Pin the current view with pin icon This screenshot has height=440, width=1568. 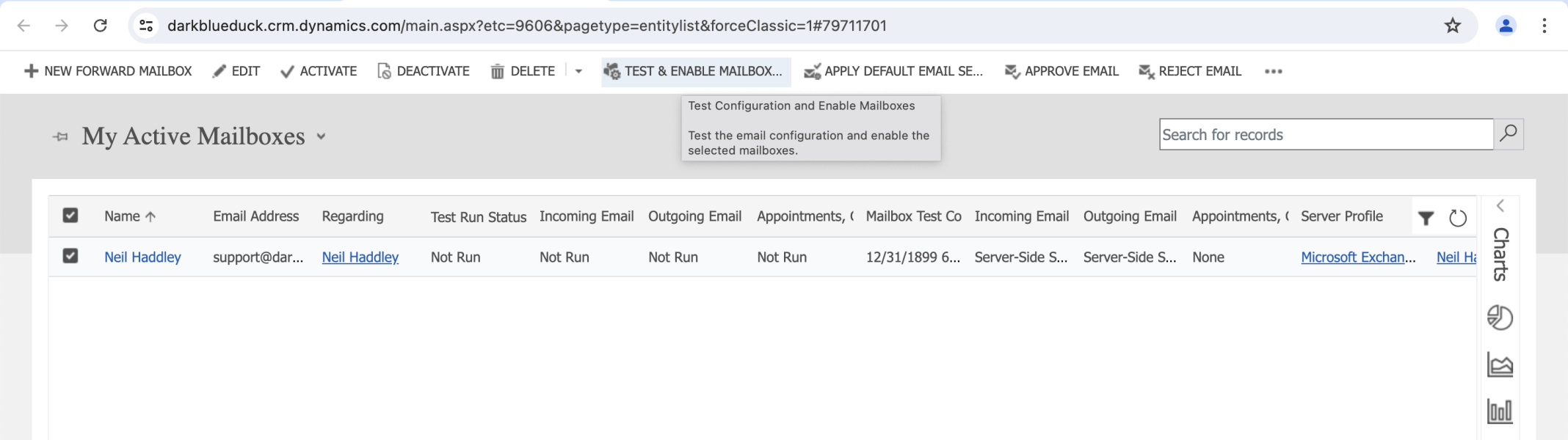61,136
